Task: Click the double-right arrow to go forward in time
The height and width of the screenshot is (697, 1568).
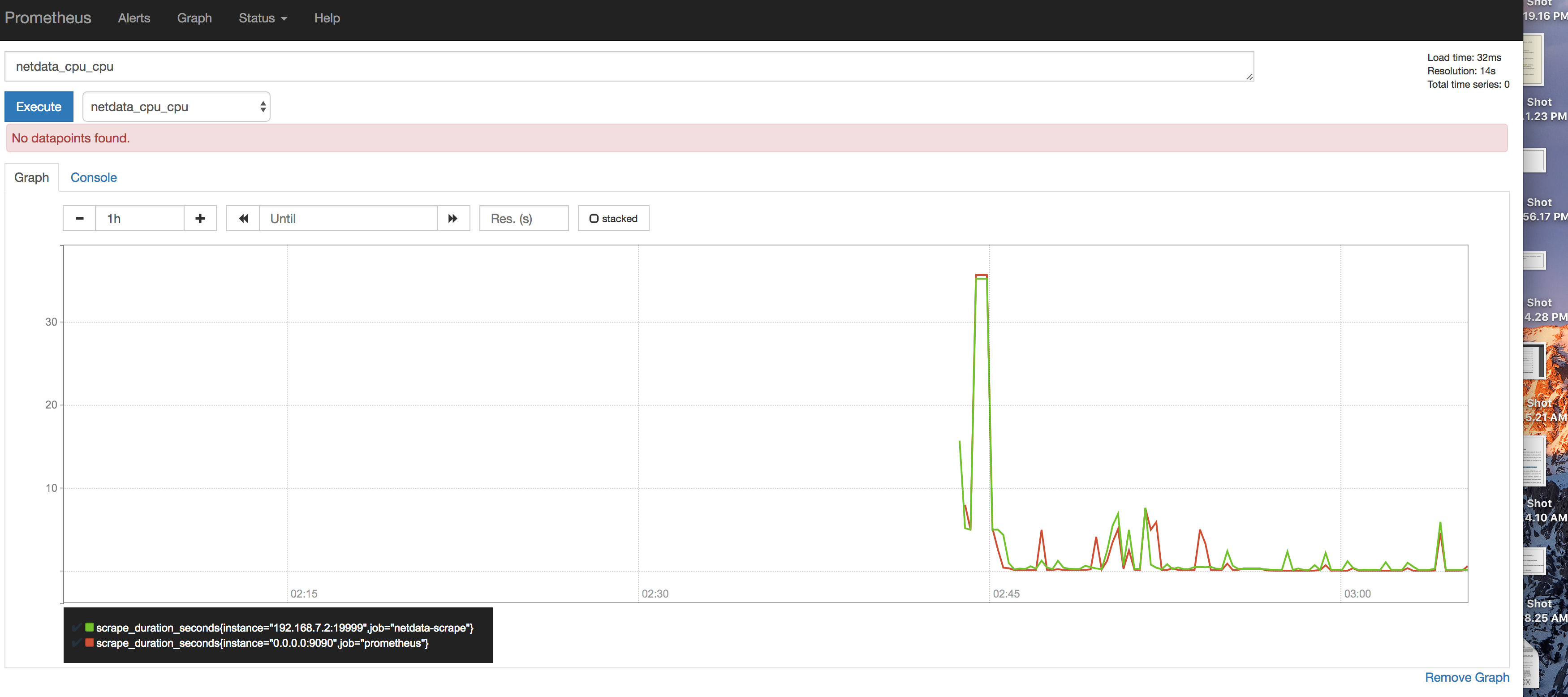Action: point(453,218)
